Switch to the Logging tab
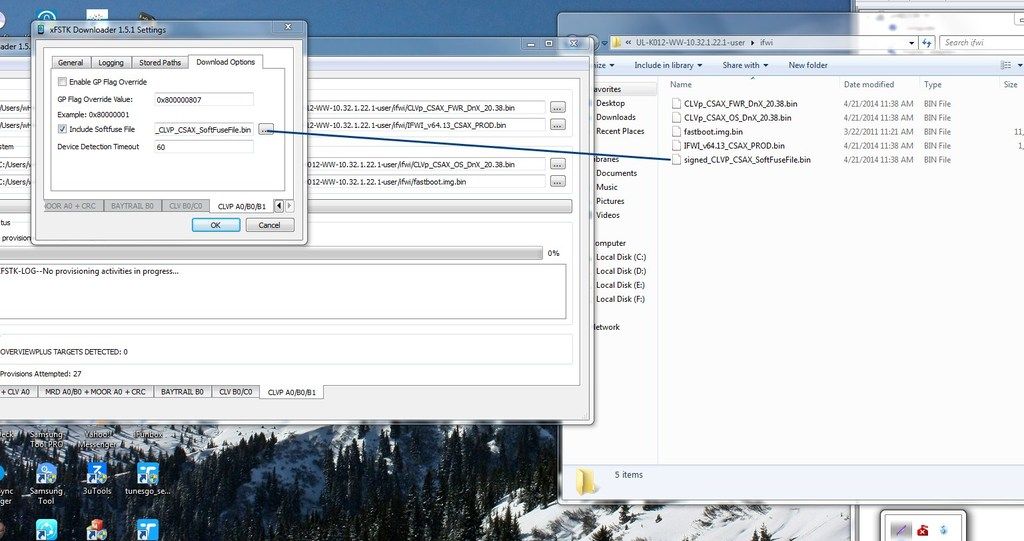Image resolution: width=1024 pixels, height=541 pixels. pos(111,63)
